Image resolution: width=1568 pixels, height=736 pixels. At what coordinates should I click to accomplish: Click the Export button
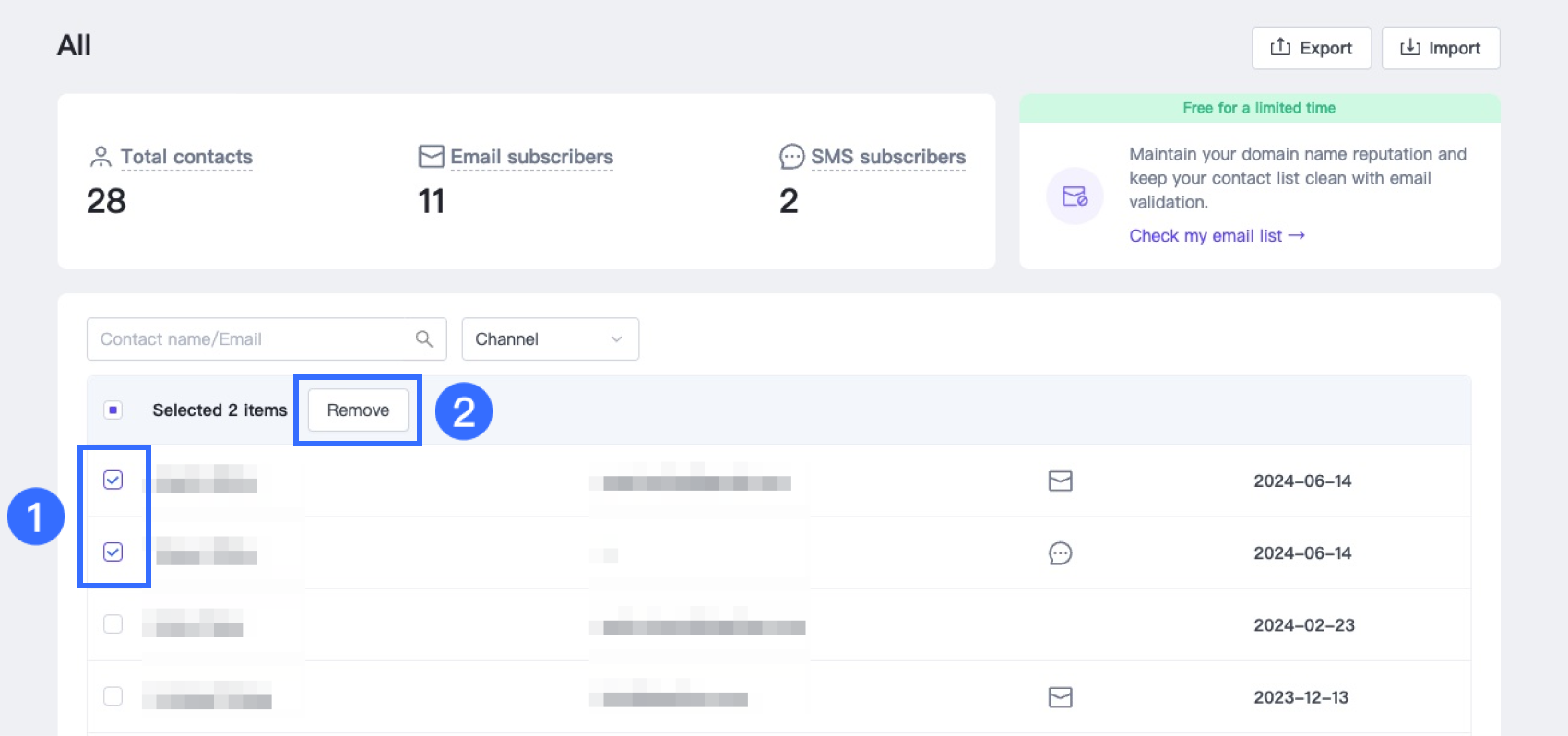1311,48
